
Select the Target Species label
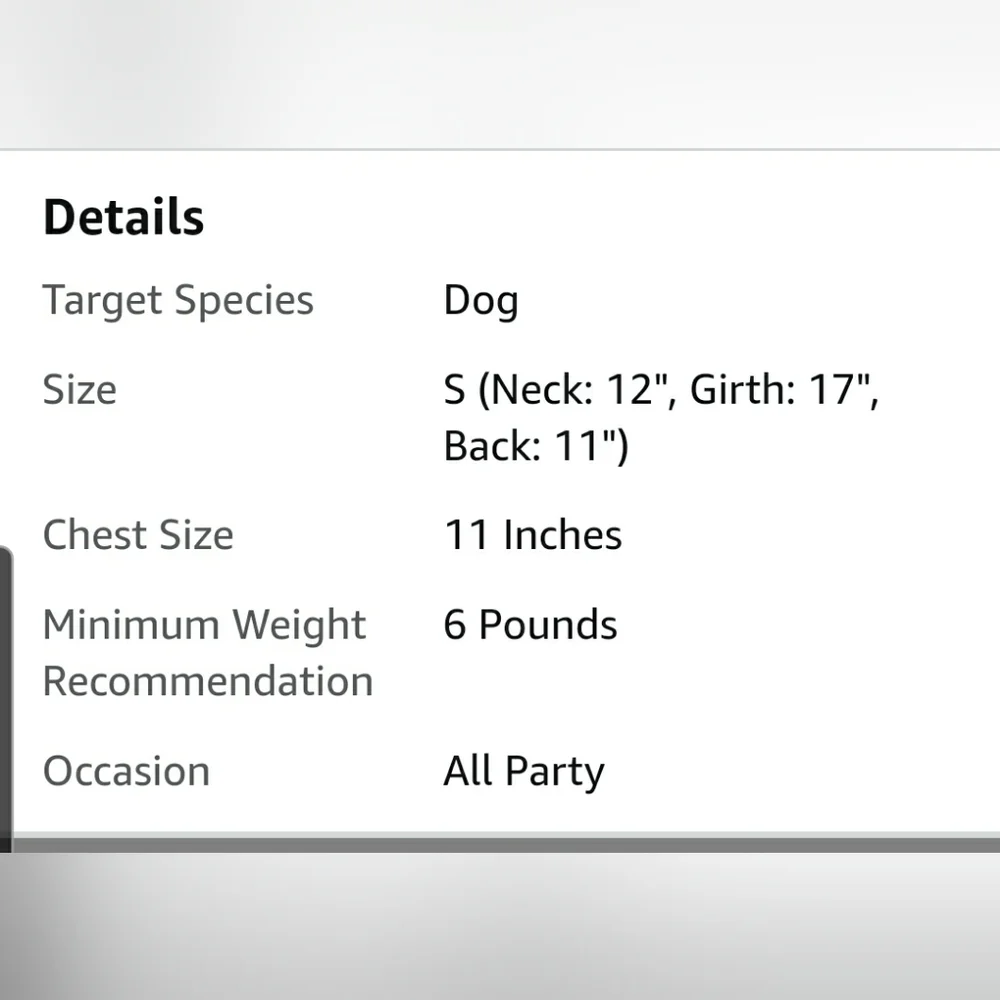tap(178, 300)
